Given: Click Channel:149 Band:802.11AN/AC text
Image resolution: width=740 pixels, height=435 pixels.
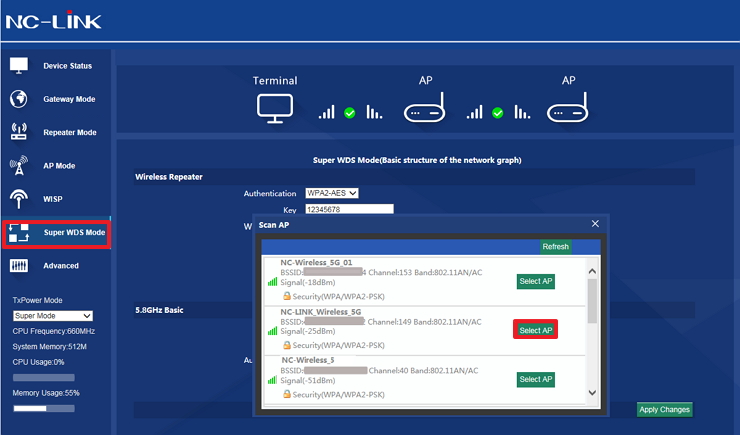Looking at the screenshot, I should (424, 322).
